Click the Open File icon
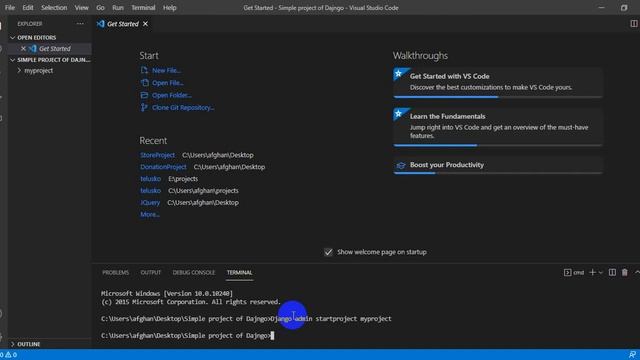This screenshot has width=640, height=360. 144,82
